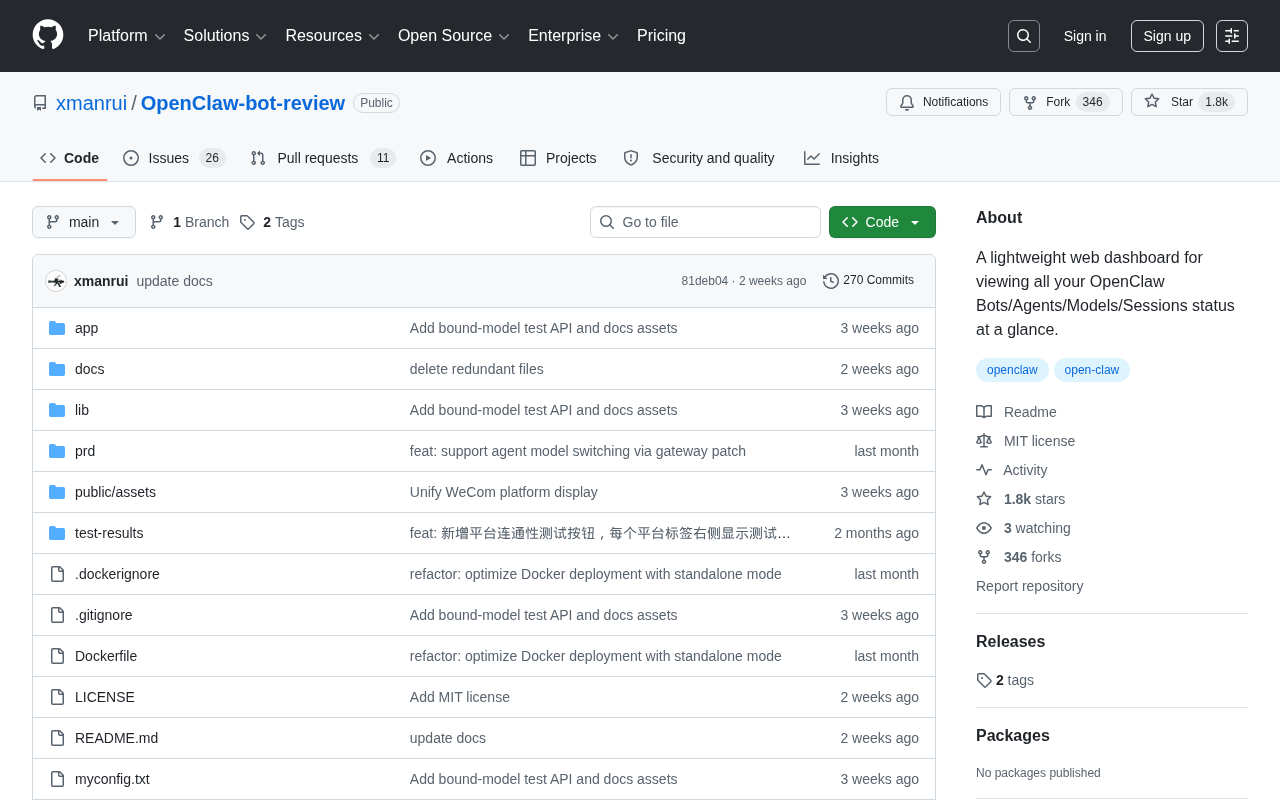Open commit hash 81deb04
Viewport: 1280px width, 800px height.
point(705,281)
